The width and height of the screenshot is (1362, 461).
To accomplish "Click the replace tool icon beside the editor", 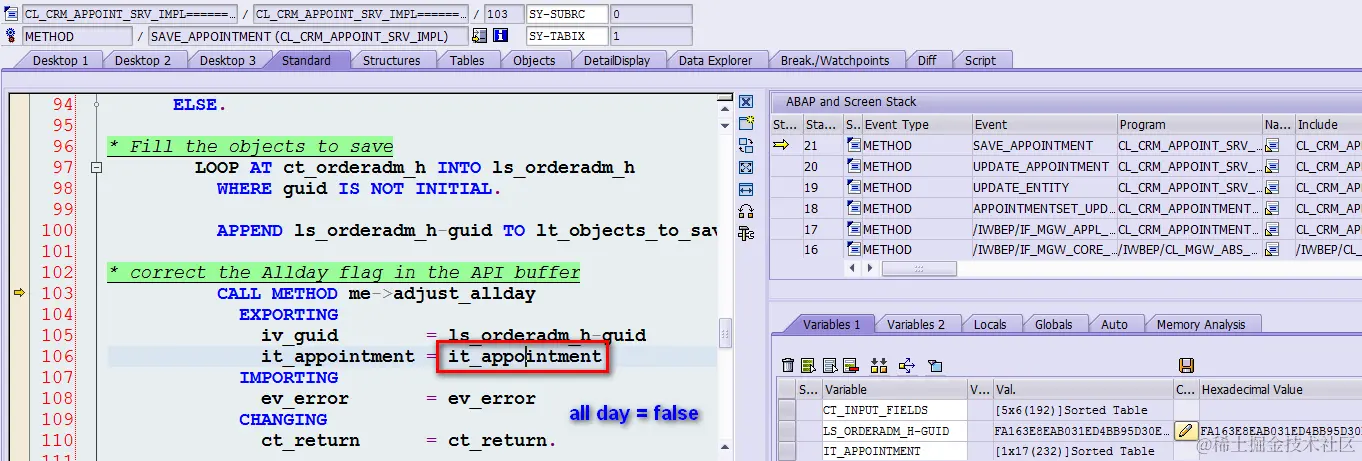I will tap(746, 146).
